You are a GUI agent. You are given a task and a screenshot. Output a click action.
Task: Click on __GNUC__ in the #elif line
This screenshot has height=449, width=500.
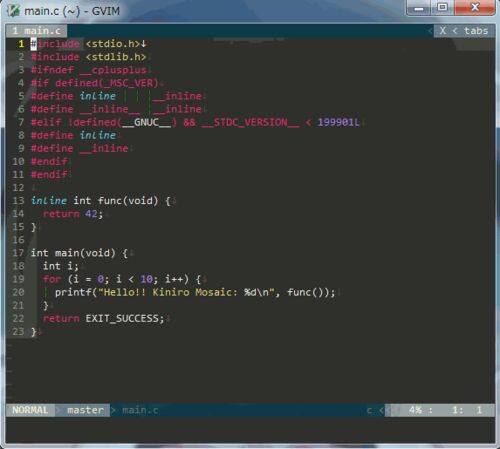[147, 122]
